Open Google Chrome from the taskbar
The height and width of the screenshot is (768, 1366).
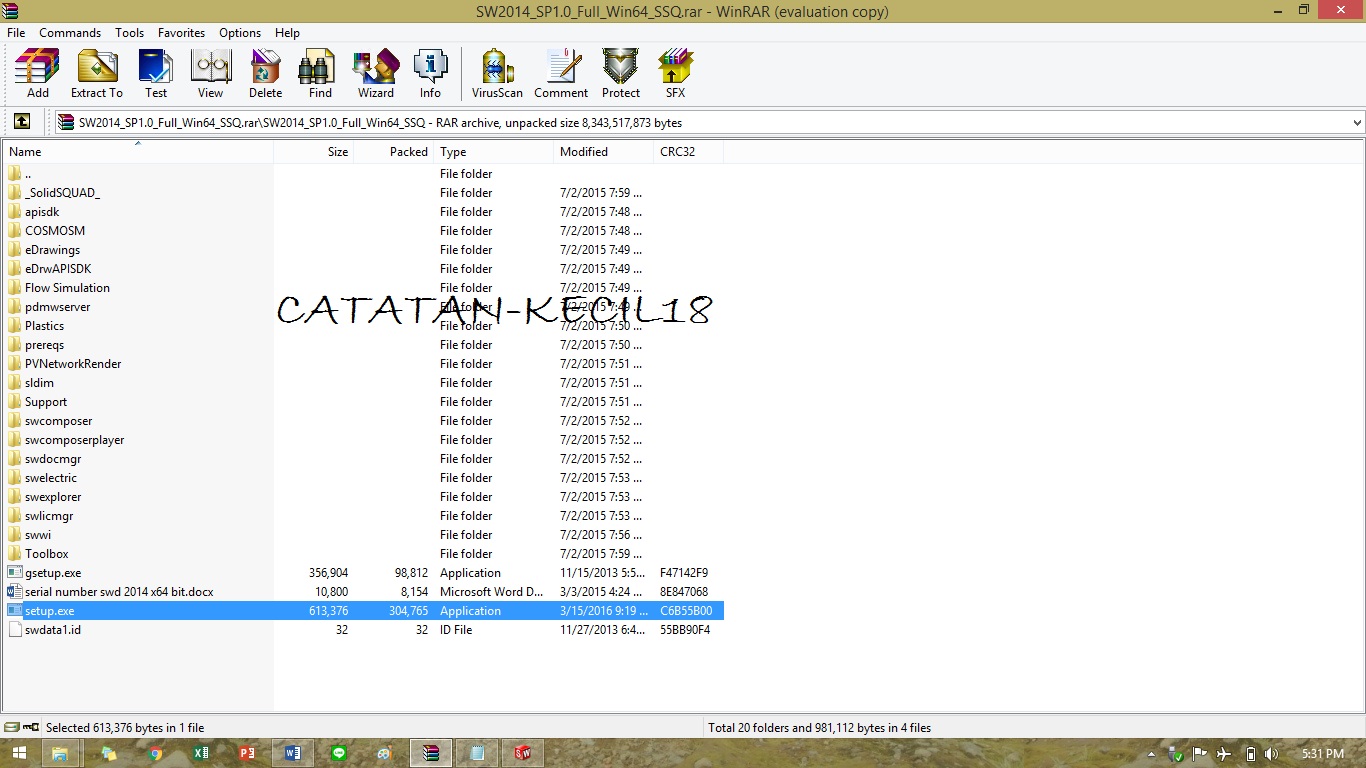point(154,753)
